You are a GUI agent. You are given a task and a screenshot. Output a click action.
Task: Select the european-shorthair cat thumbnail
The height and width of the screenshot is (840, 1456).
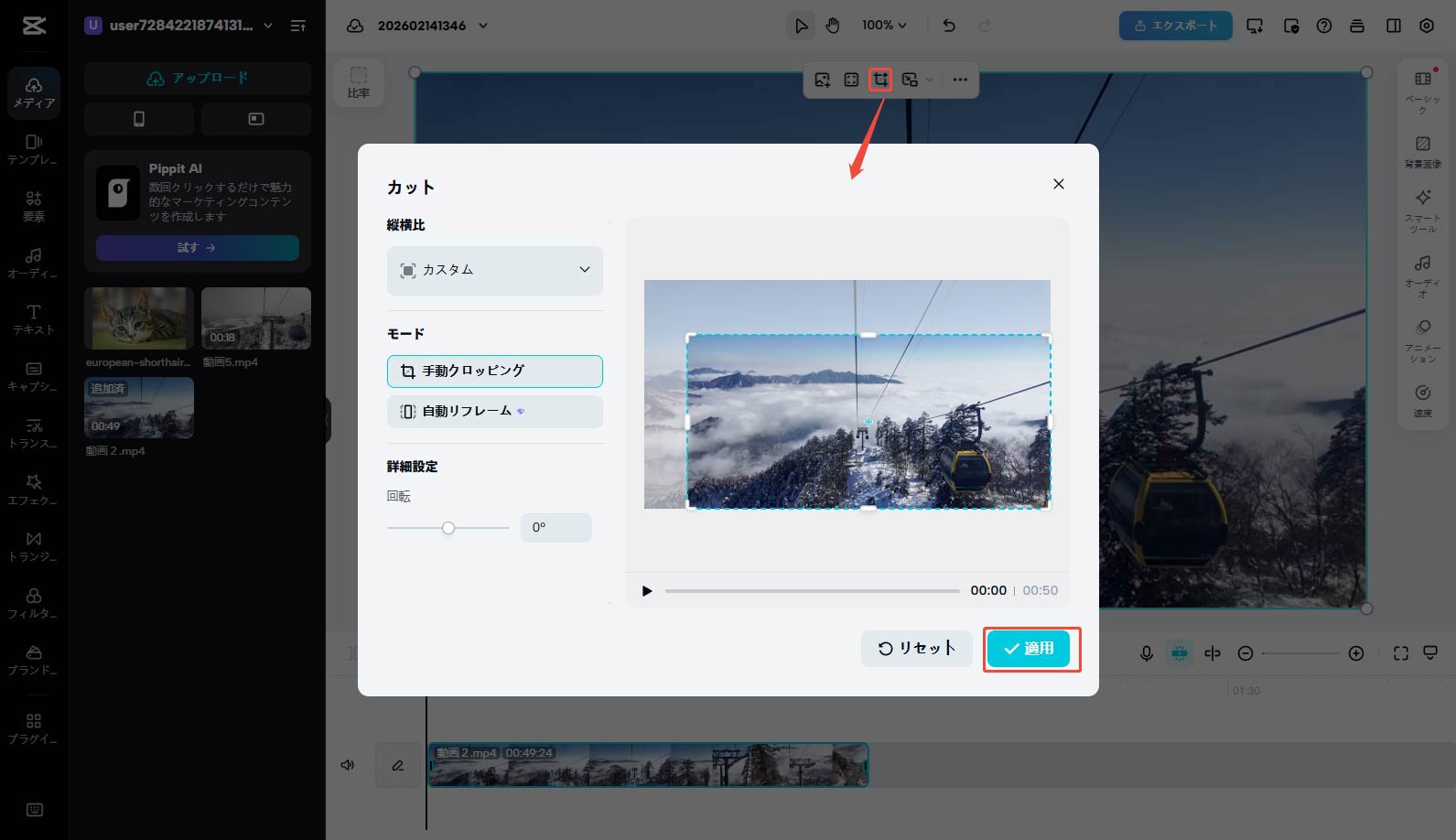point(139,318)
